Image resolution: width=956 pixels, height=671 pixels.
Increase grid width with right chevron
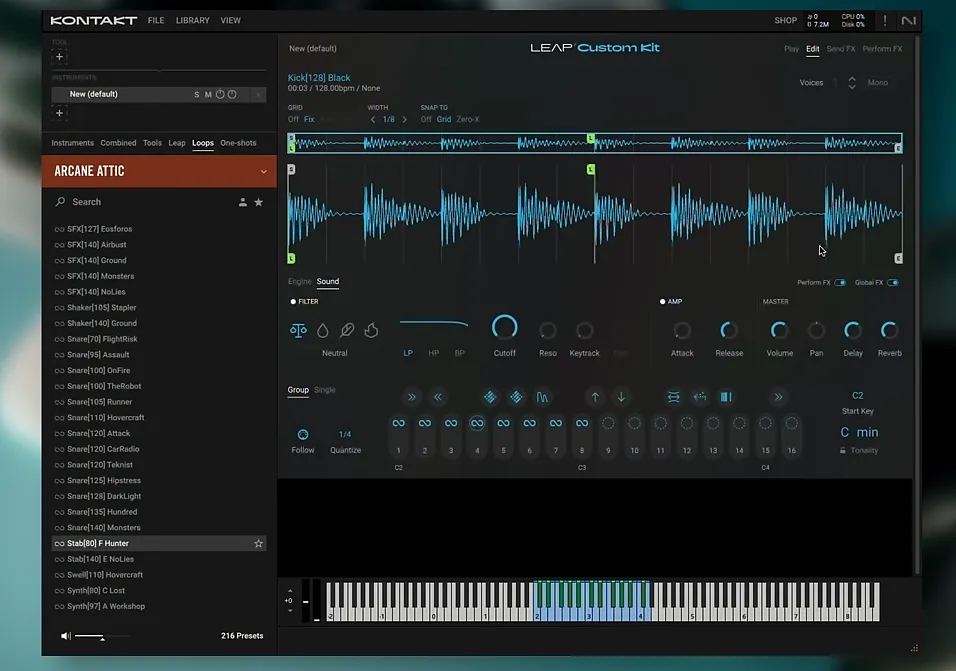pos(404,120)
